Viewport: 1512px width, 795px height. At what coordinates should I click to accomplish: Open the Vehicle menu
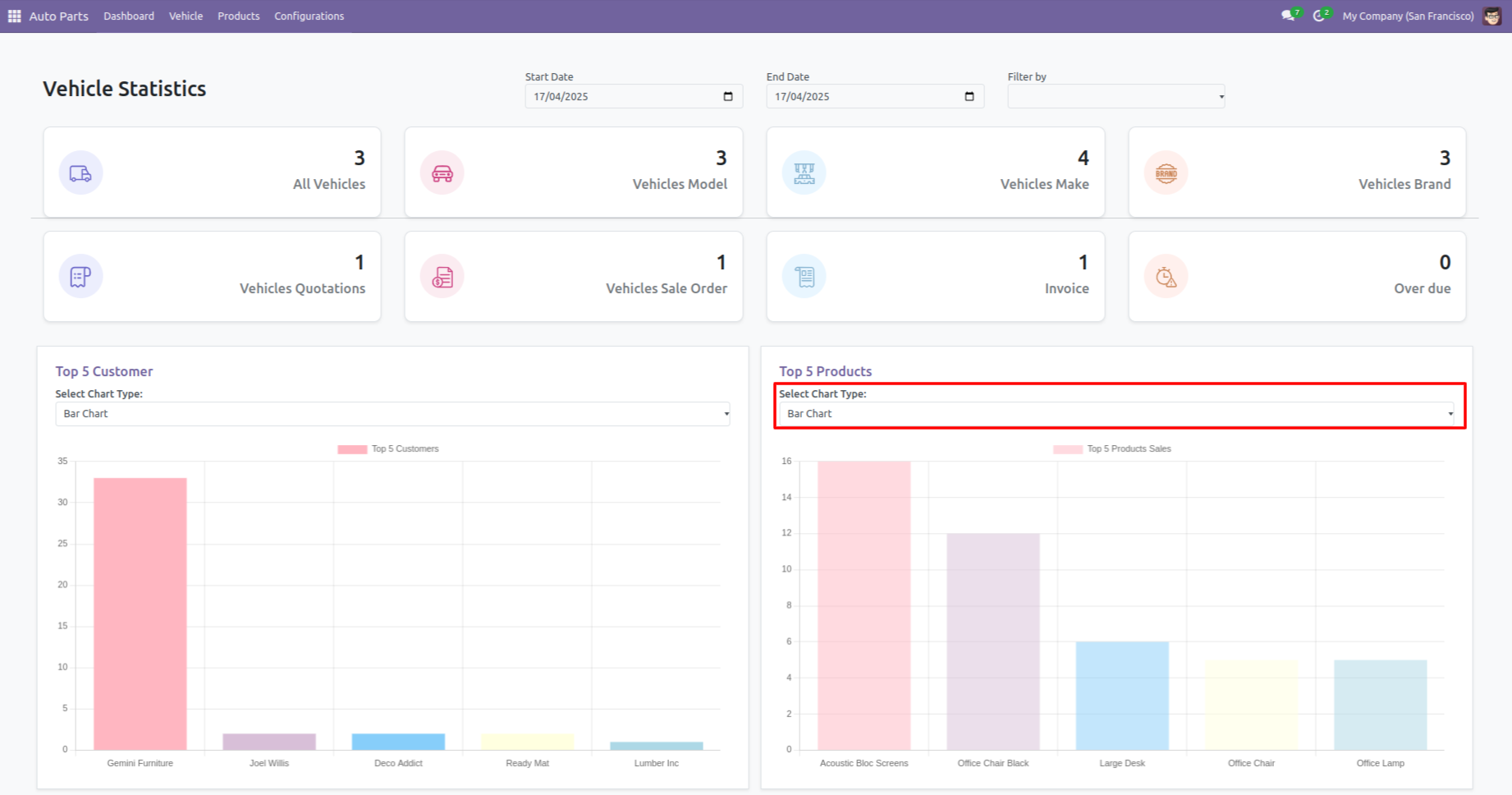(186, 16)
